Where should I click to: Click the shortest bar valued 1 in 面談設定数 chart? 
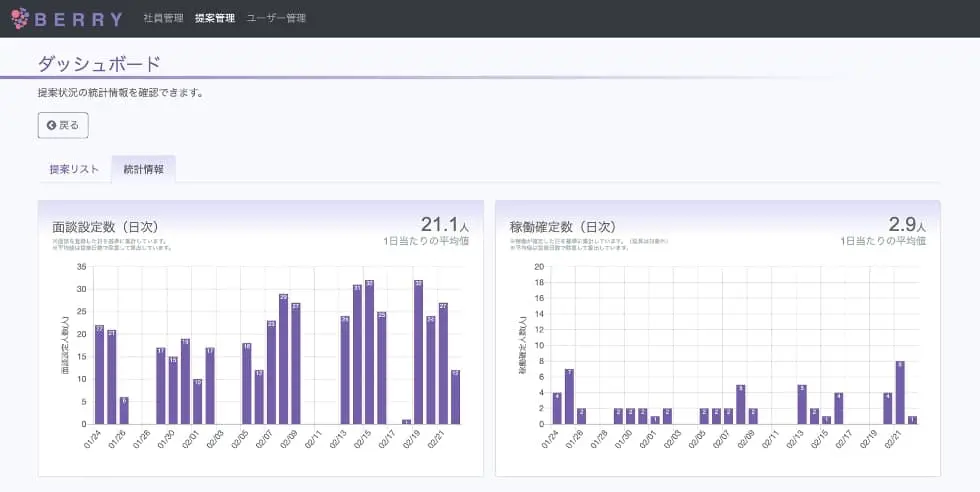(406, 421)
